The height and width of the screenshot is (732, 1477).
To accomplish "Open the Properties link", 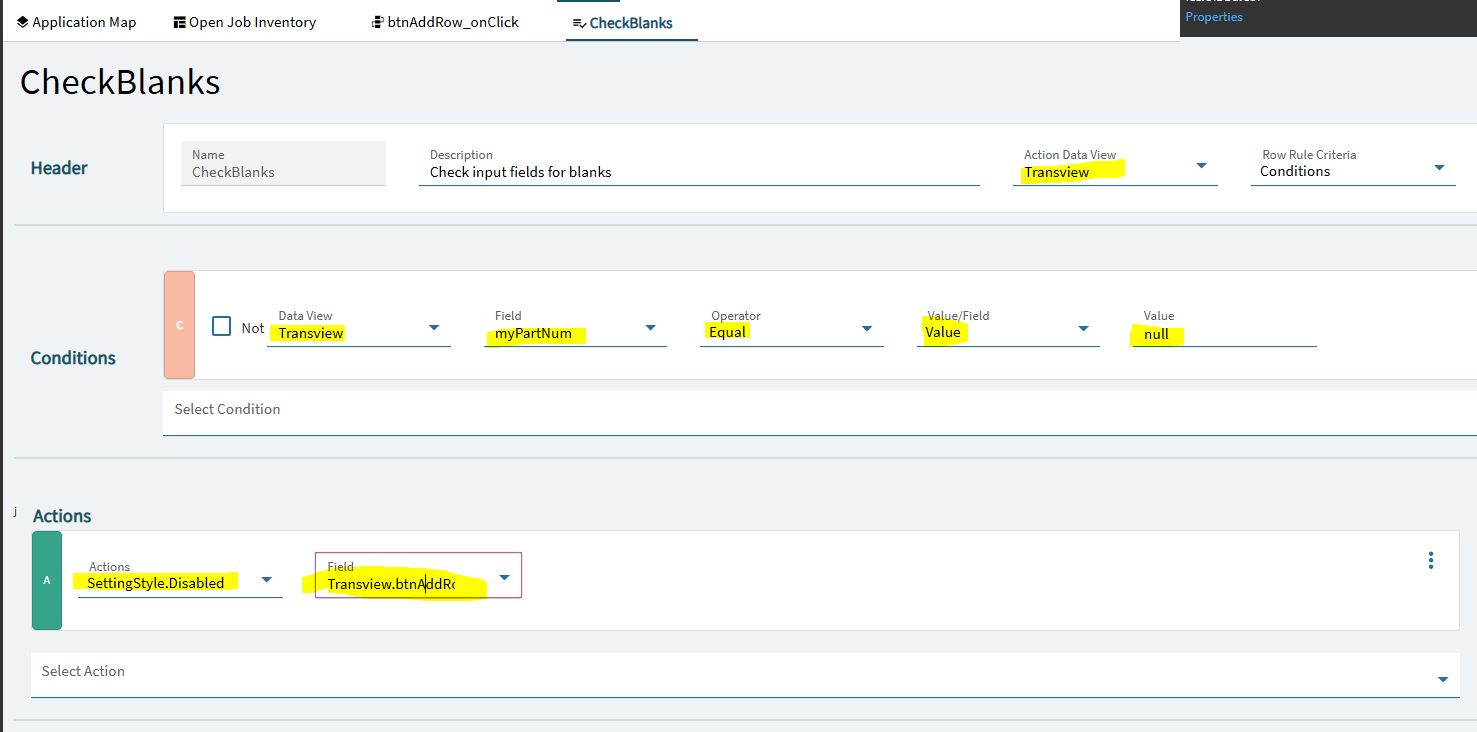I will pyautogui.click(x=1214, y=17).
